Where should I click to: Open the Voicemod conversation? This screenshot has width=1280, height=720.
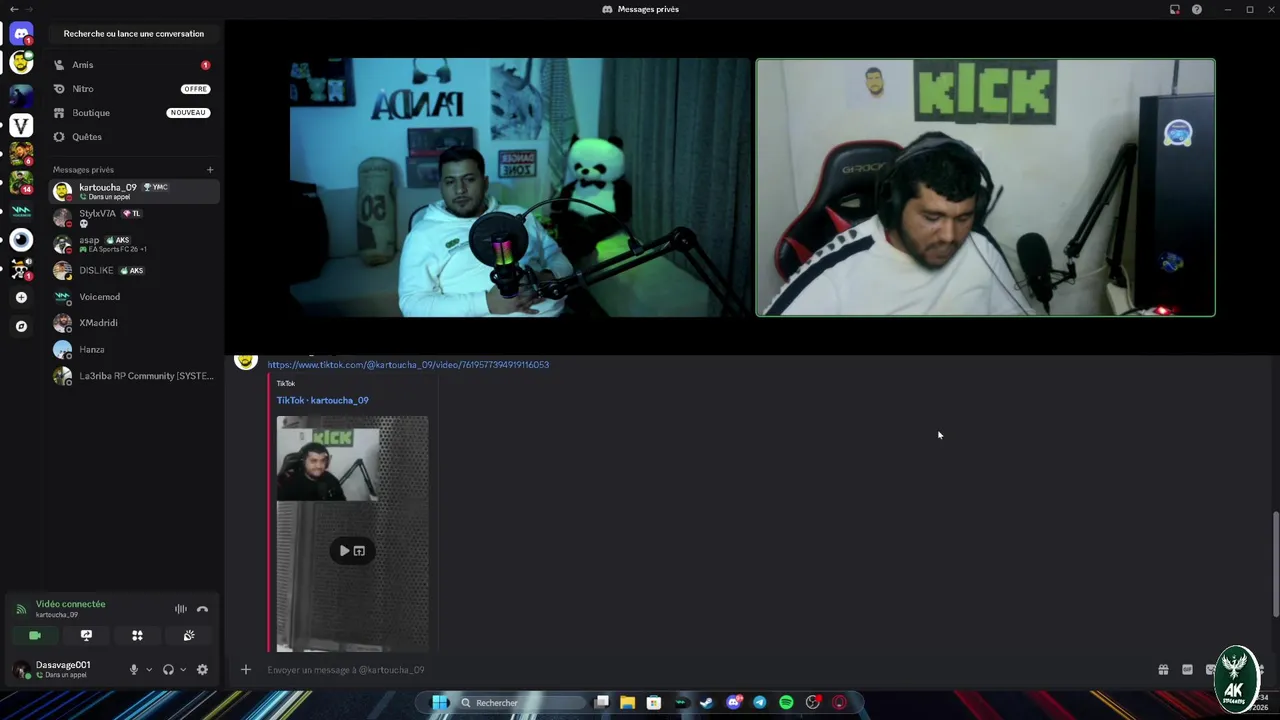133,297
